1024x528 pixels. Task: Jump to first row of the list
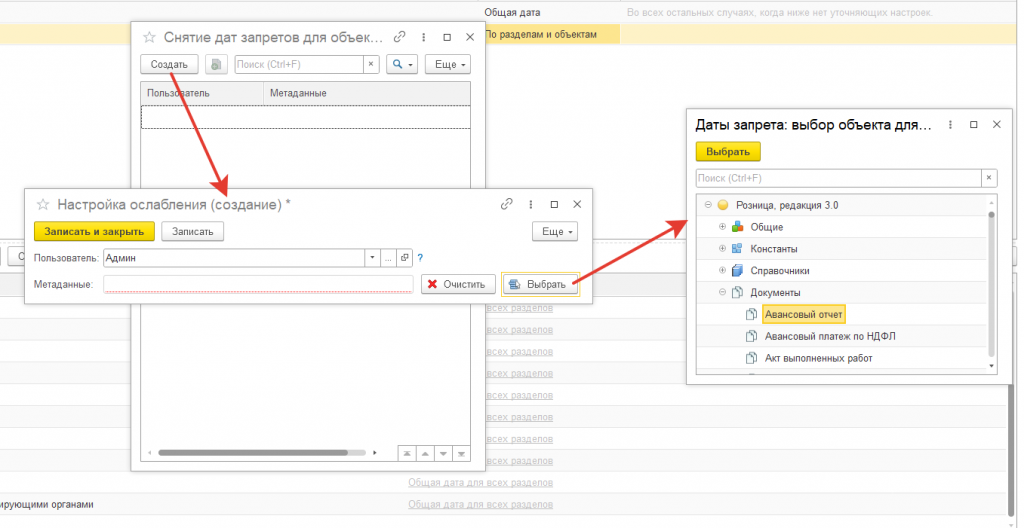(406, 454)
